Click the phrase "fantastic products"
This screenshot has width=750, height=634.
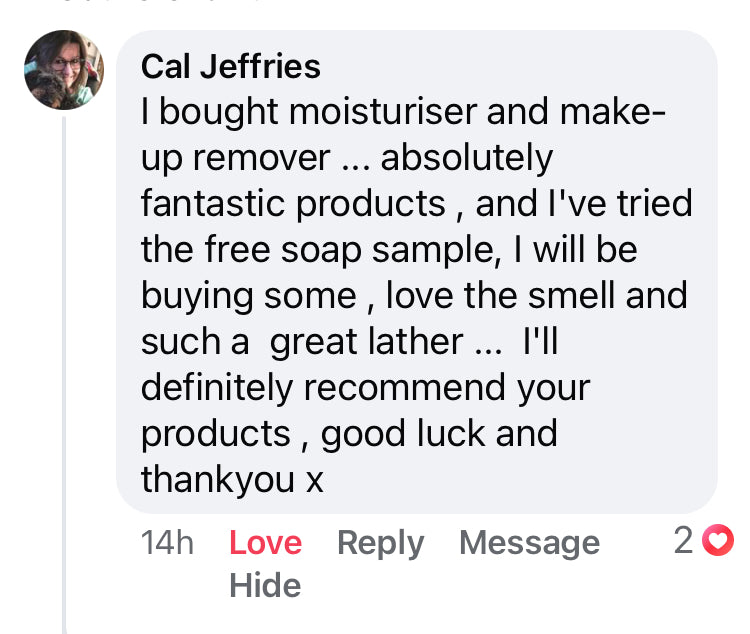293,204
